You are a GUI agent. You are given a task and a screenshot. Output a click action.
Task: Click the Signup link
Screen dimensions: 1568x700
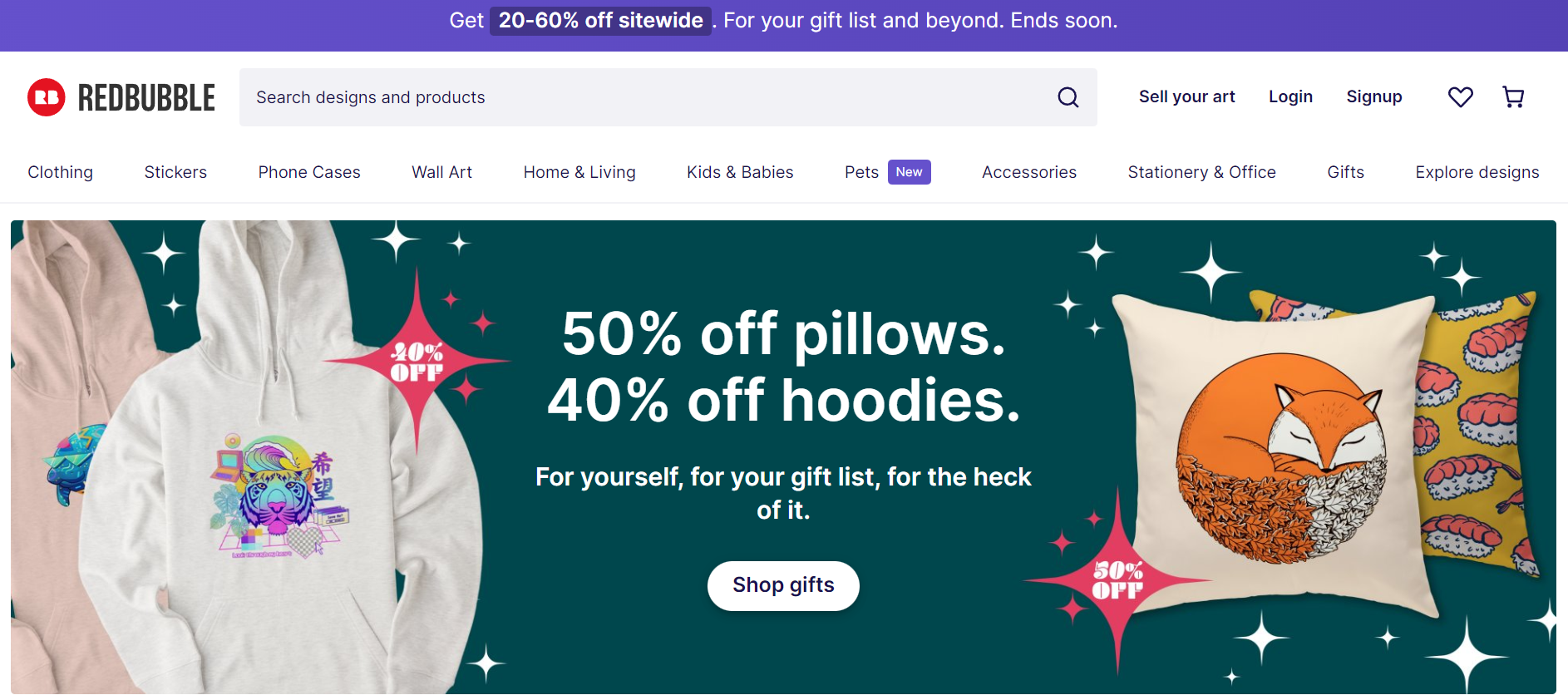(1373, 96)
